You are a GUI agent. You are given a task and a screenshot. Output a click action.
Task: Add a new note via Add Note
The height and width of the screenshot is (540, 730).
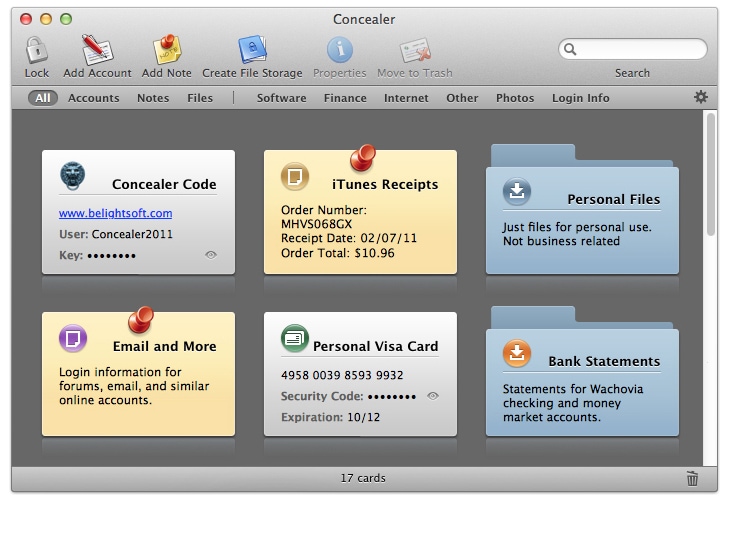coord(167,49)
